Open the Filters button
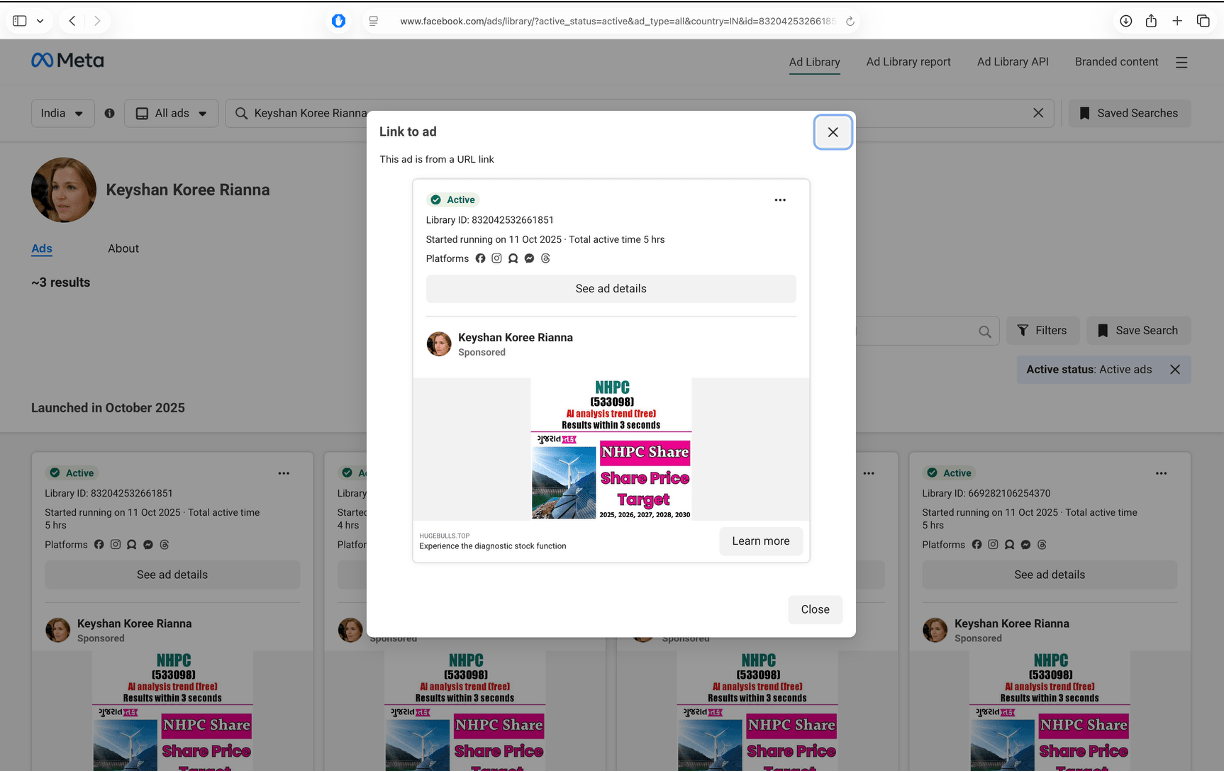1224x772 pixels. click(x=1042, y=331)
